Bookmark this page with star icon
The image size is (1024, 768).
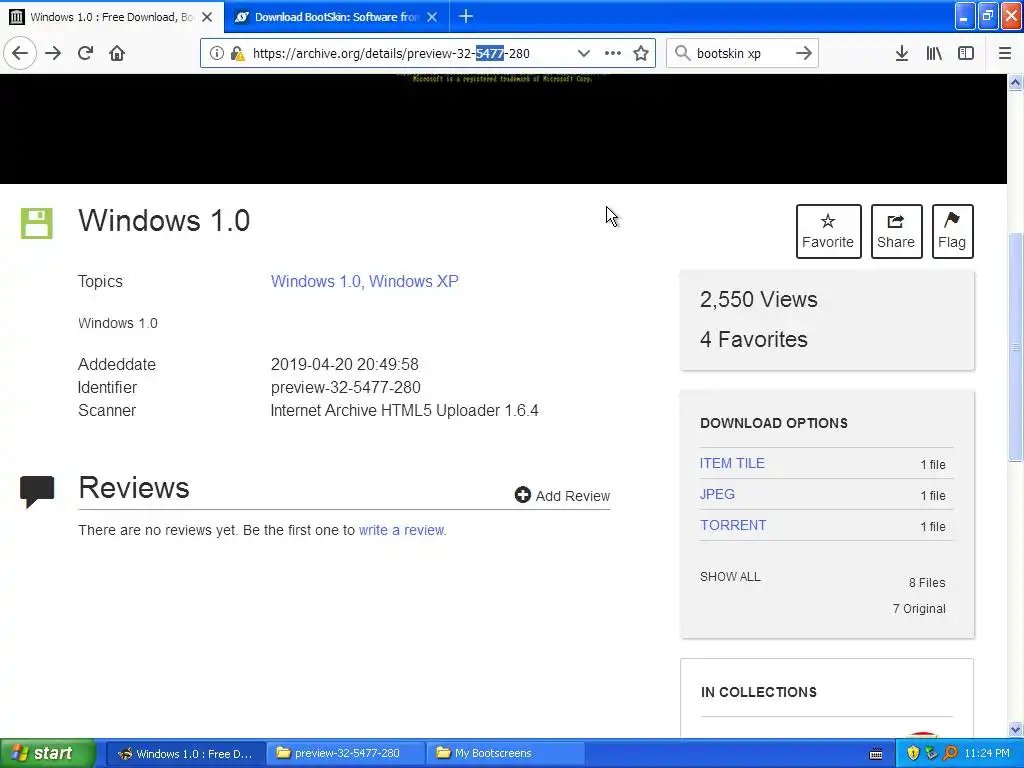[641, 53]
